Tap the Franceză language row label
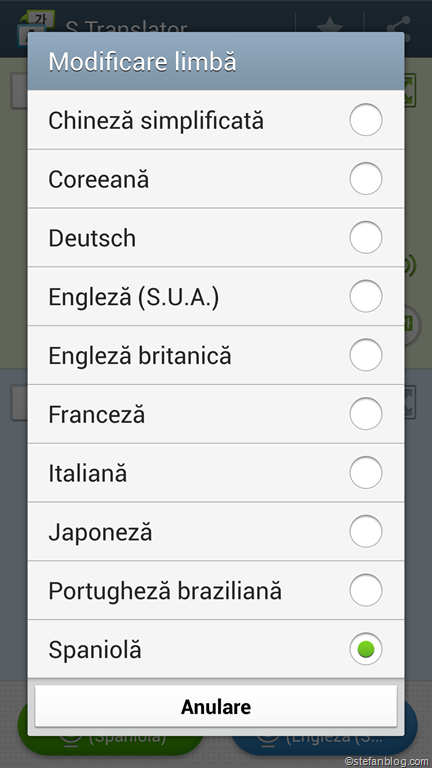The image size is (432, 768). (96, 415)
